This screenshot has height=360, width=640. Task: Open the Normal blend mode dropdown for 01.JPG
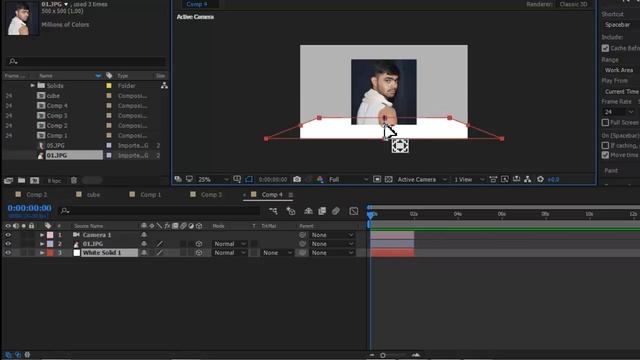(230, 244)
